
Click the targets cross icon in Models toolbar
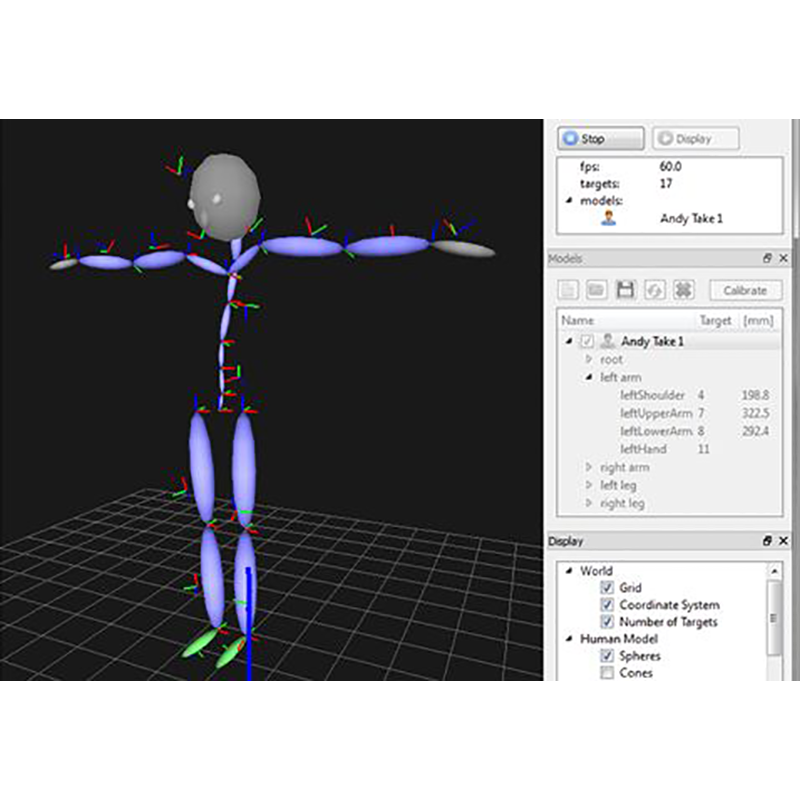pos(683,290)
